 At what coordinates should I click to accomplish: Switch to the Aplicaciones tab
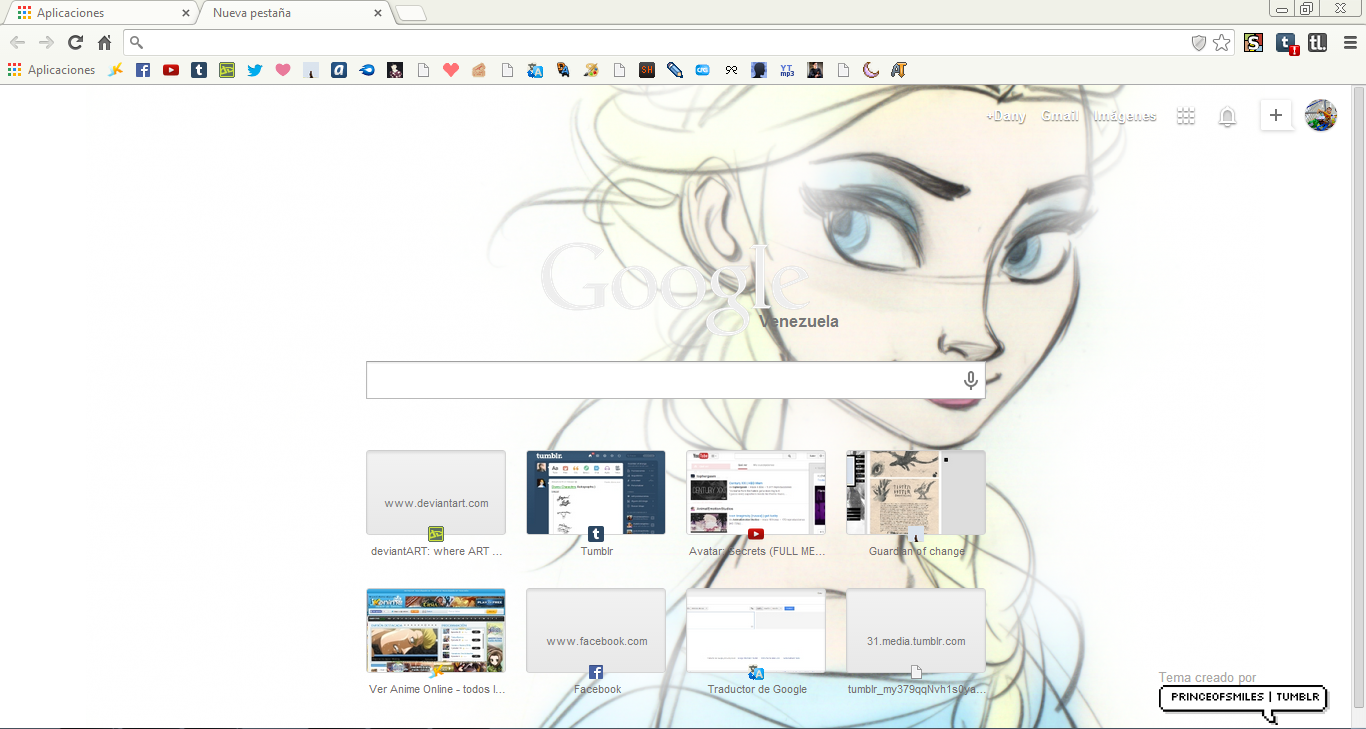(100, 13)
